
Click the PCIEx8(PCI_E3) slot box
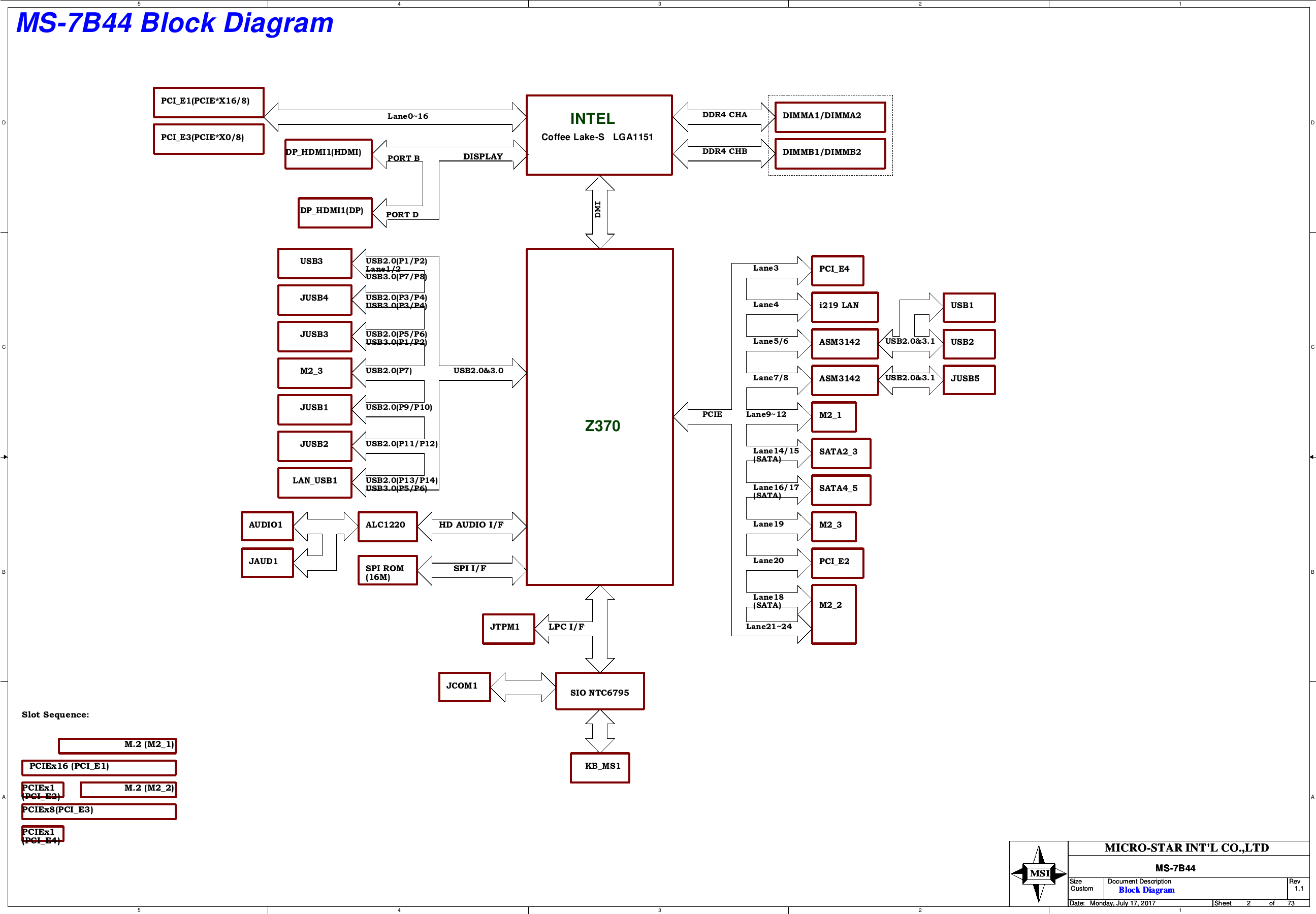coord(99,811)
